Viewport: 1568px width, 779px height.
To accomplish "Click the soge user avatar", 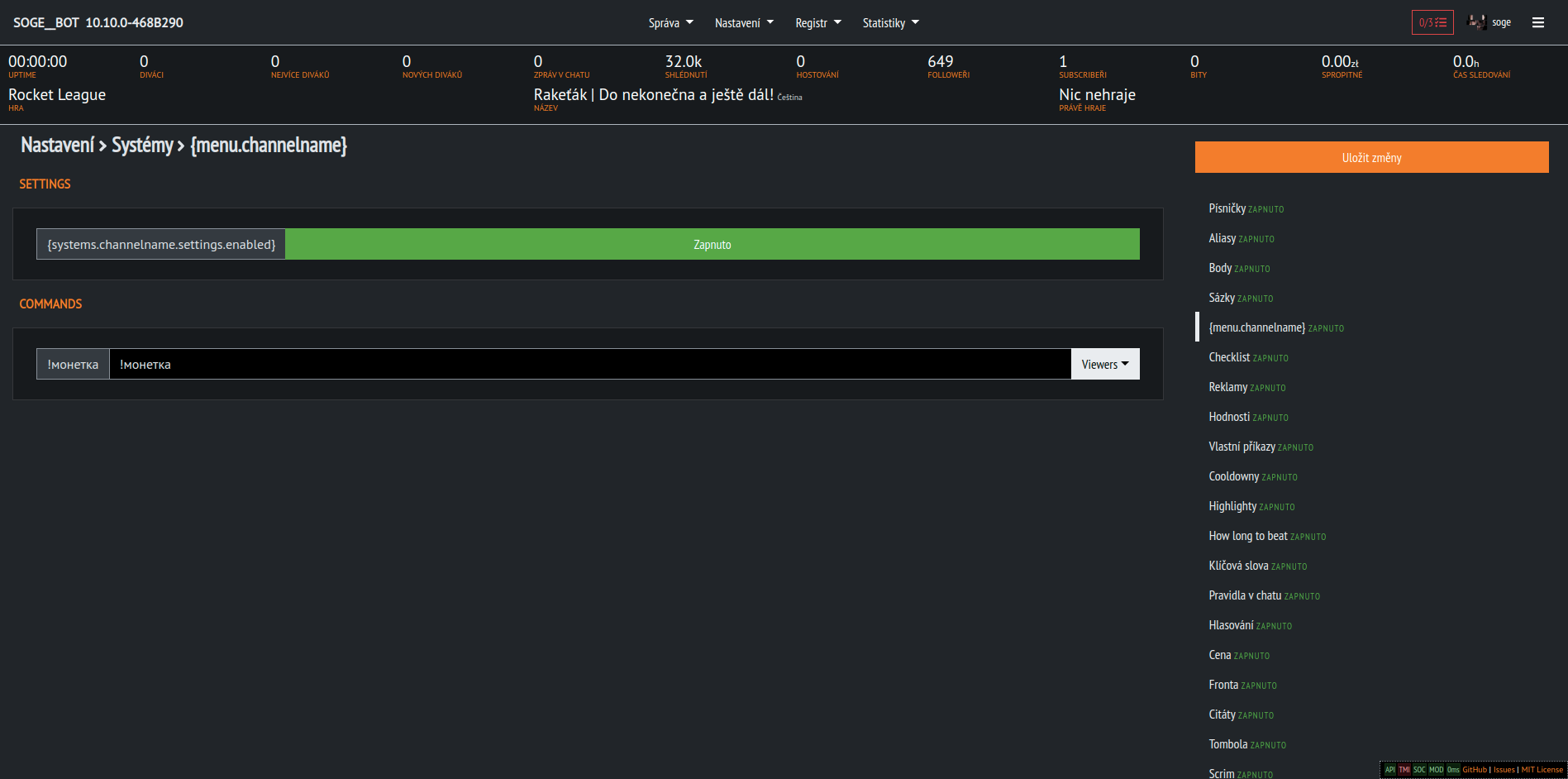I will (1475, 22).
